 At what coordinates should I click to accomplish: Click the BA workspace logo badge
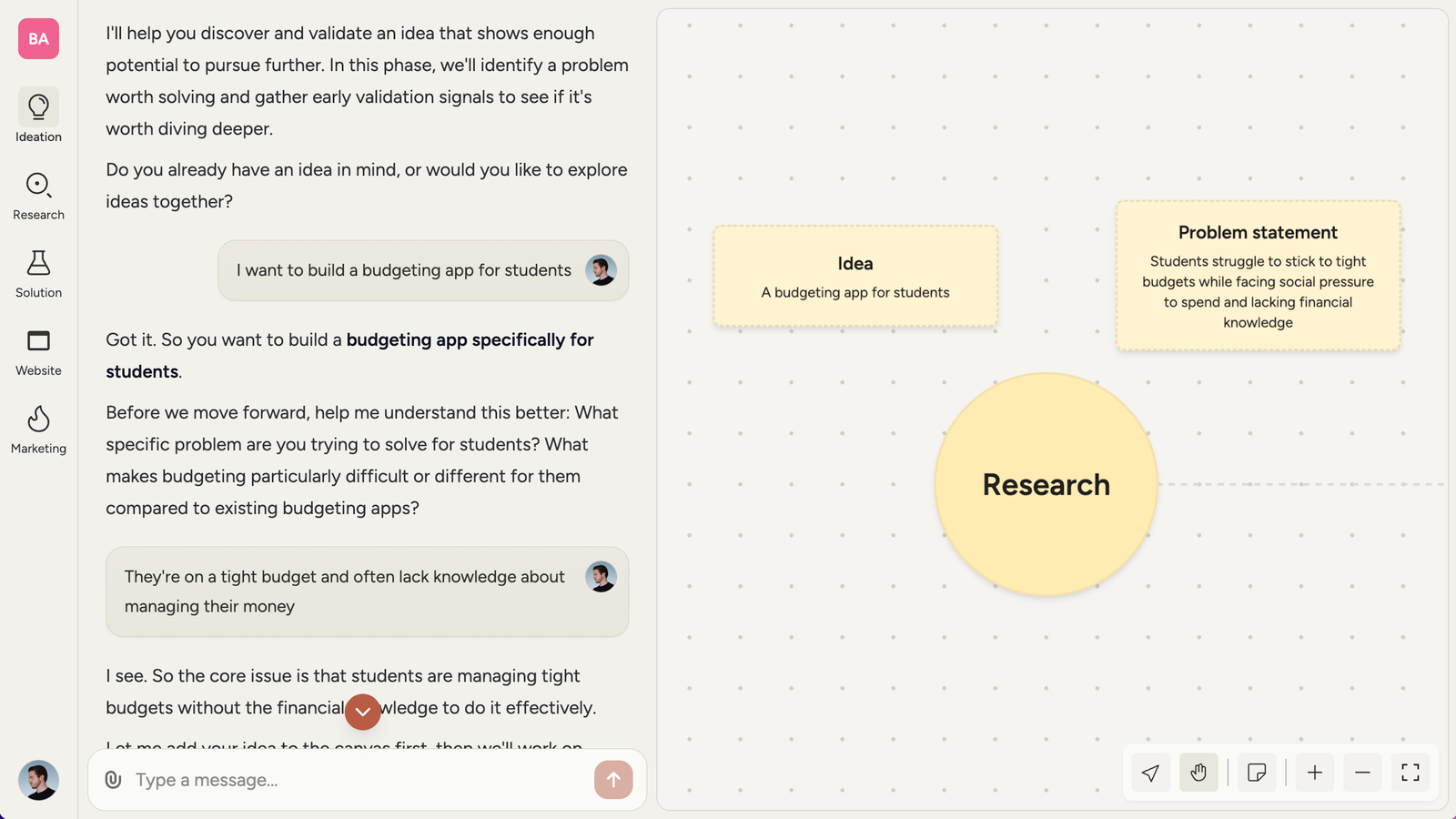(x=38, y=39)
